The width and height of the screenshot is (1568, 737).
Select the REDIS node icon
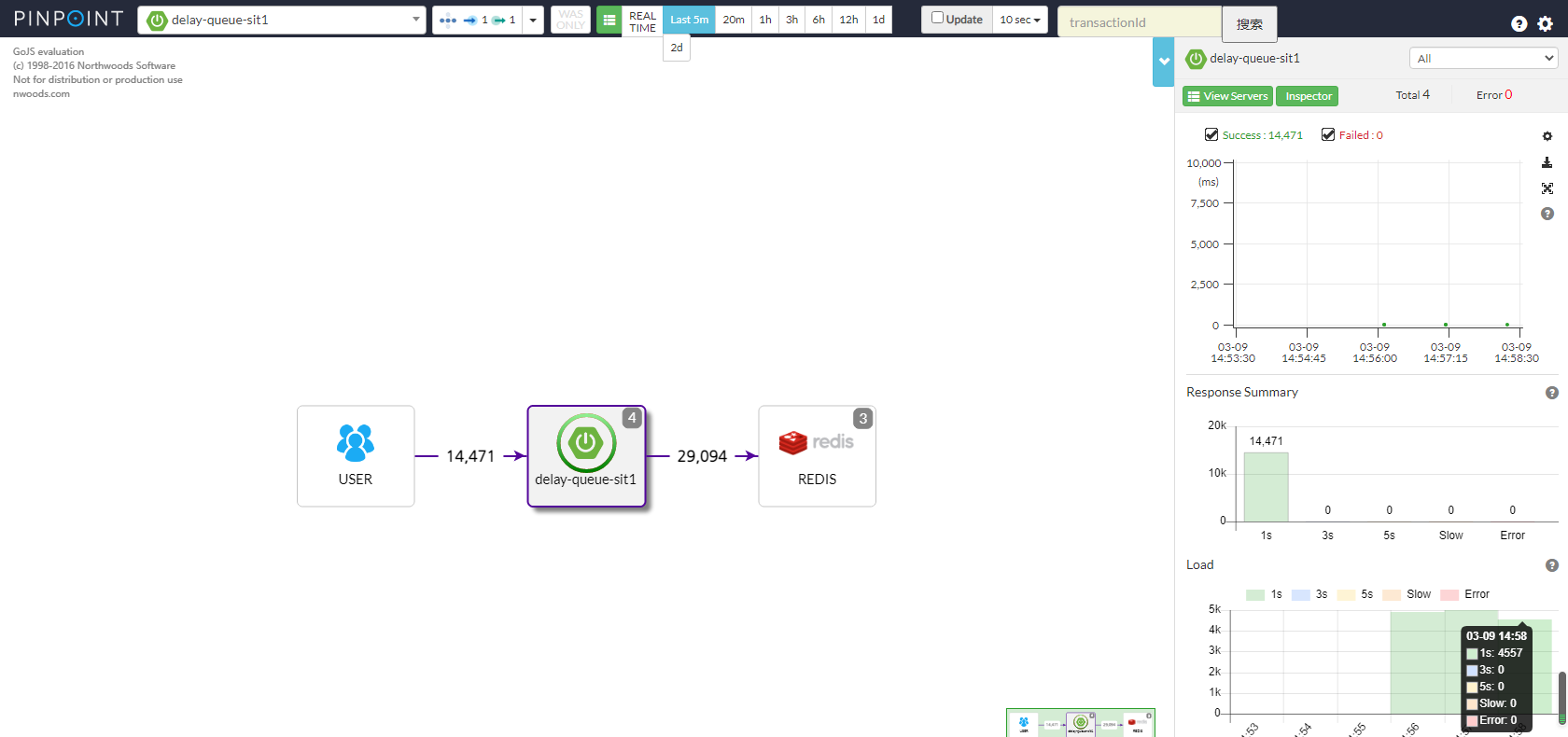tap(817, 442)
